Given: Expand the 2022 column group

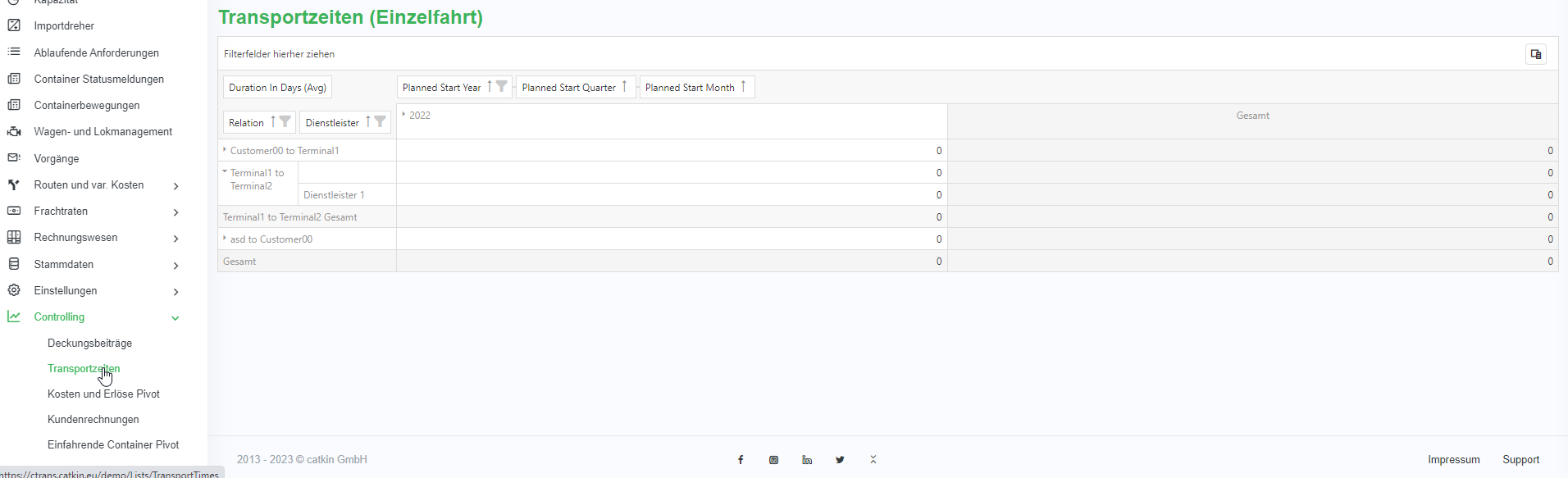Looking at the screenshot, I should (404, 115).
